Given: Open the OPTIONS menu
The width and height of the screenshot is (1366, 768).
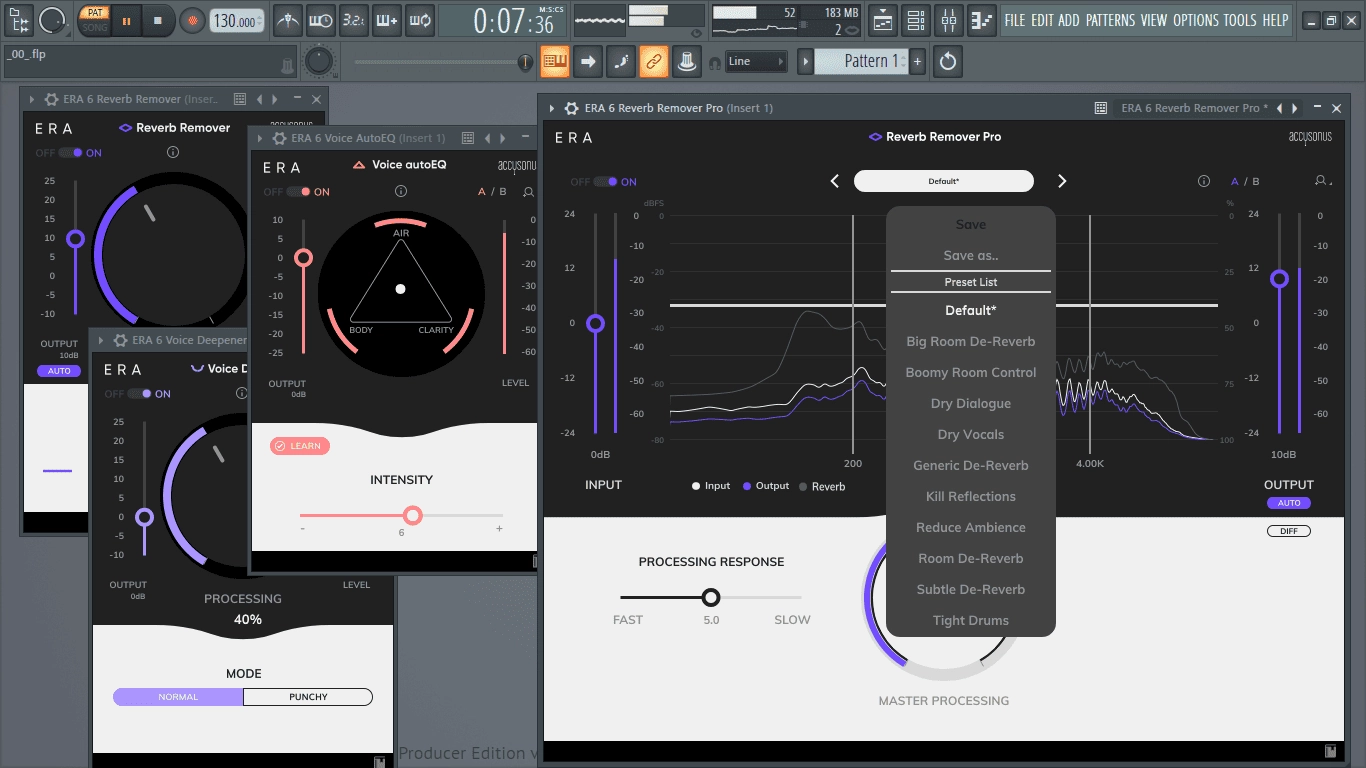Looking at the screenshot, I should click(x=1196, y=20).
